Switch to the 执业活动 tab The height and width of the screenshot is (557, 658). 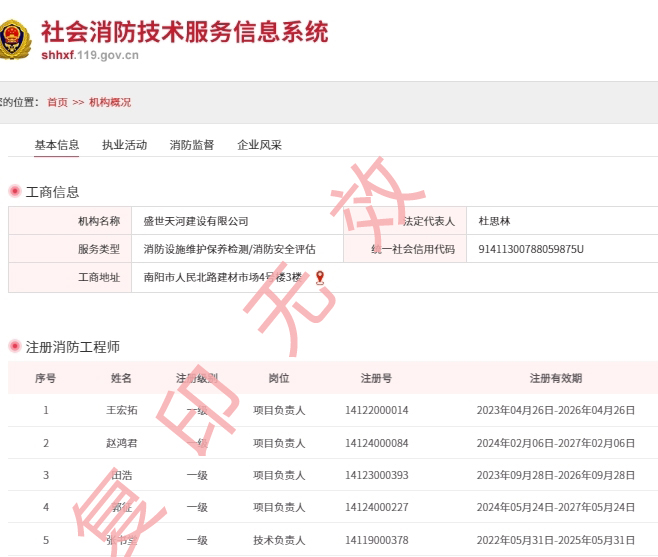point(125,145)
